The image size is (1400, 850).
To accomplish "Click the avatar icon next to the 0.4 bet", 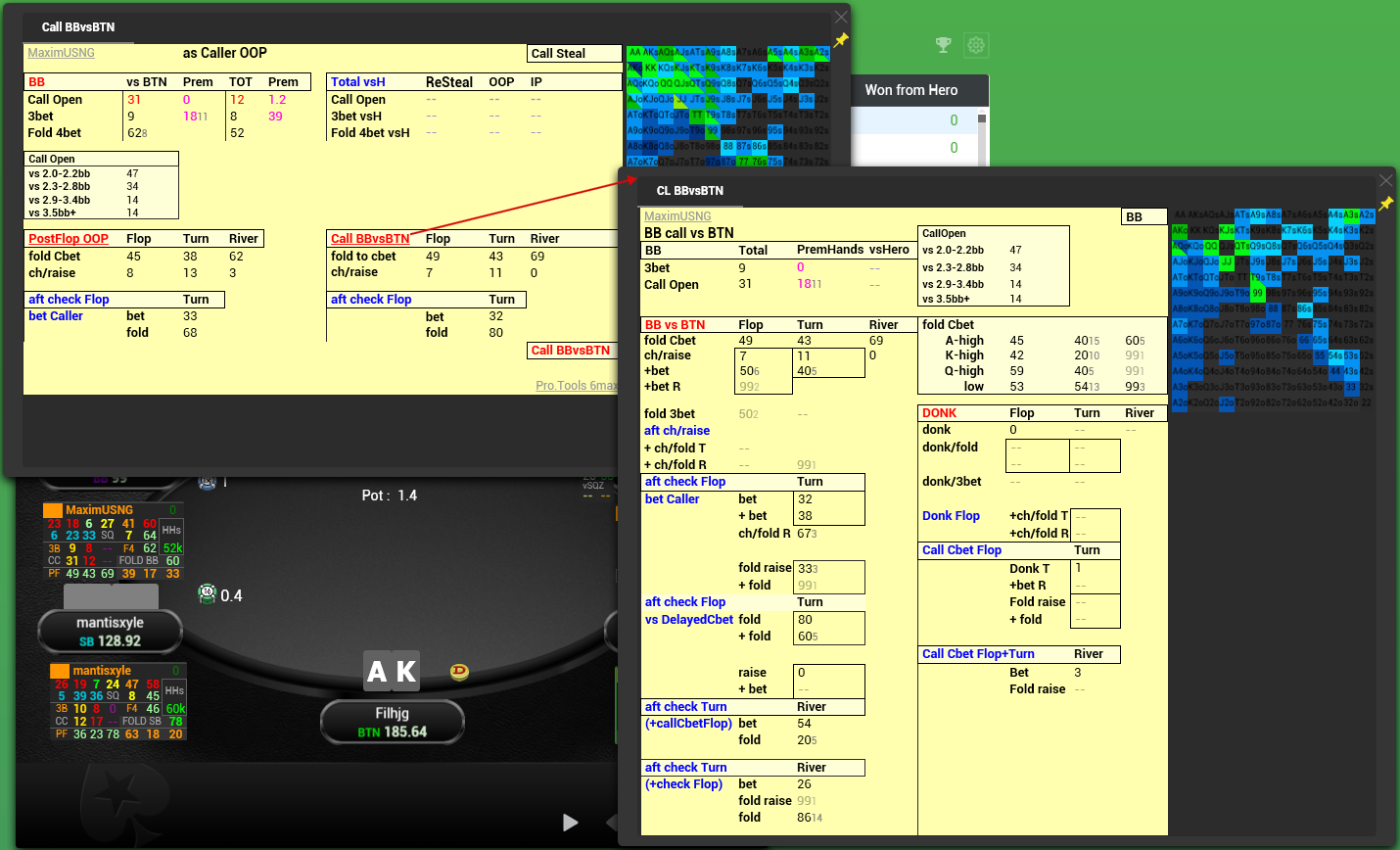I will (207, 594).
